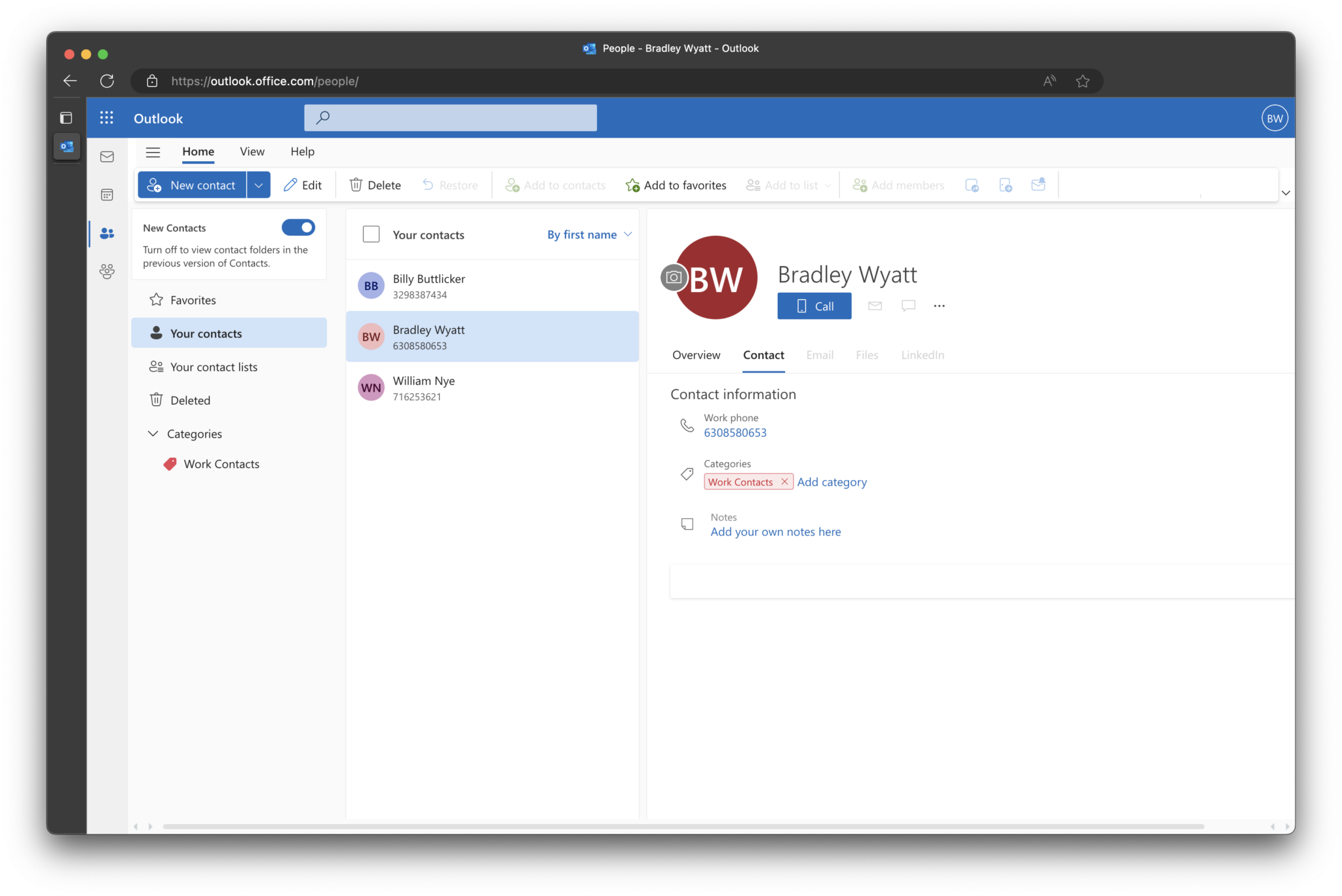The width and height of the screenshot is (1342, 896).
Task: Switch to the Overview tab
Action: click(696, 355)
